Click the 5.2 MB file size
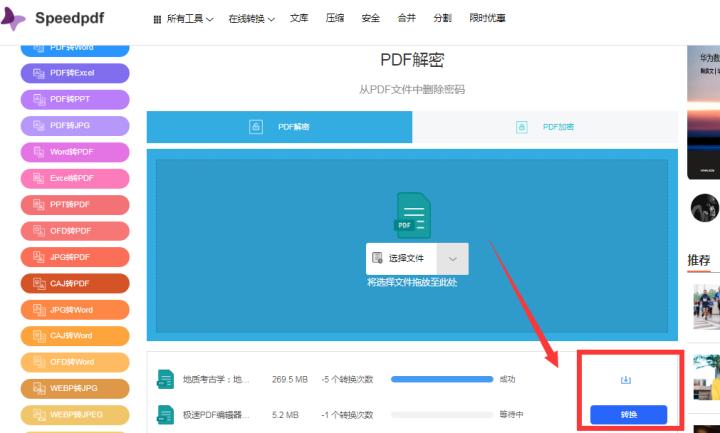The width and height of the screenshot is (720, 433). [x=285, y=415]
